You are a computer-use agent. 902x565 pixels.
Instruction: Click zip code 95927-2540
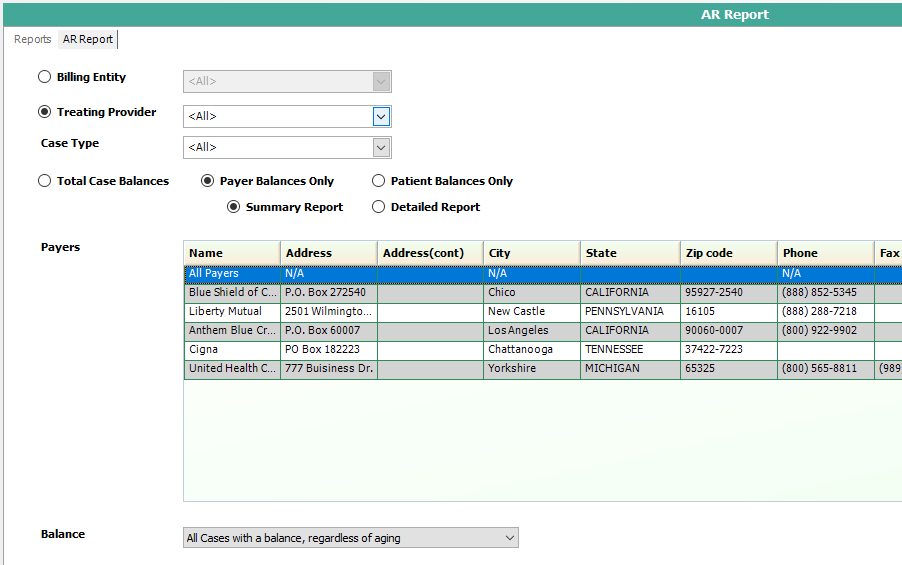coord(728,293)
